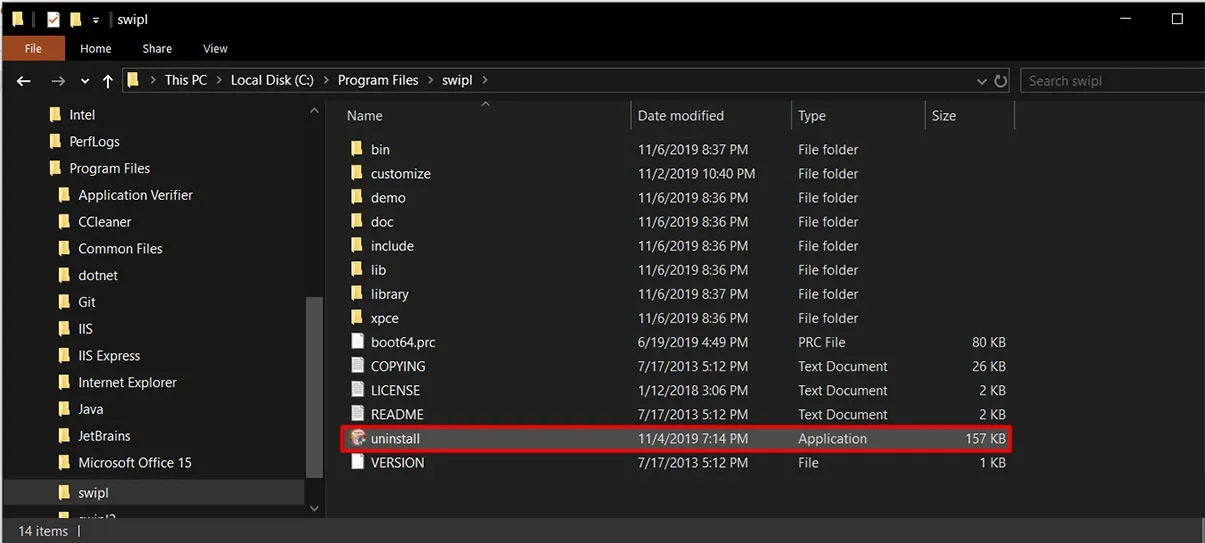
Task: Open the recent locations dropdown arrow
Action: coord(84,82)
